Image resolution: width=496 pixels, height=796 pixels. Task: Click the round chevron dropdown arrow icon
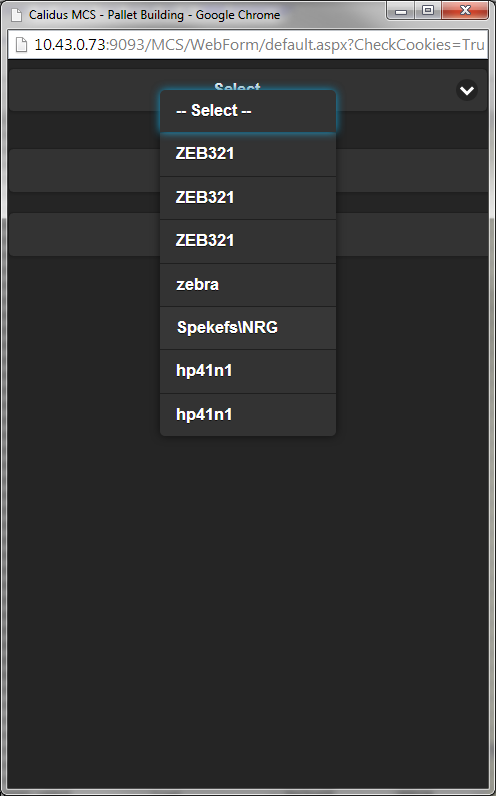coord(467,90)
